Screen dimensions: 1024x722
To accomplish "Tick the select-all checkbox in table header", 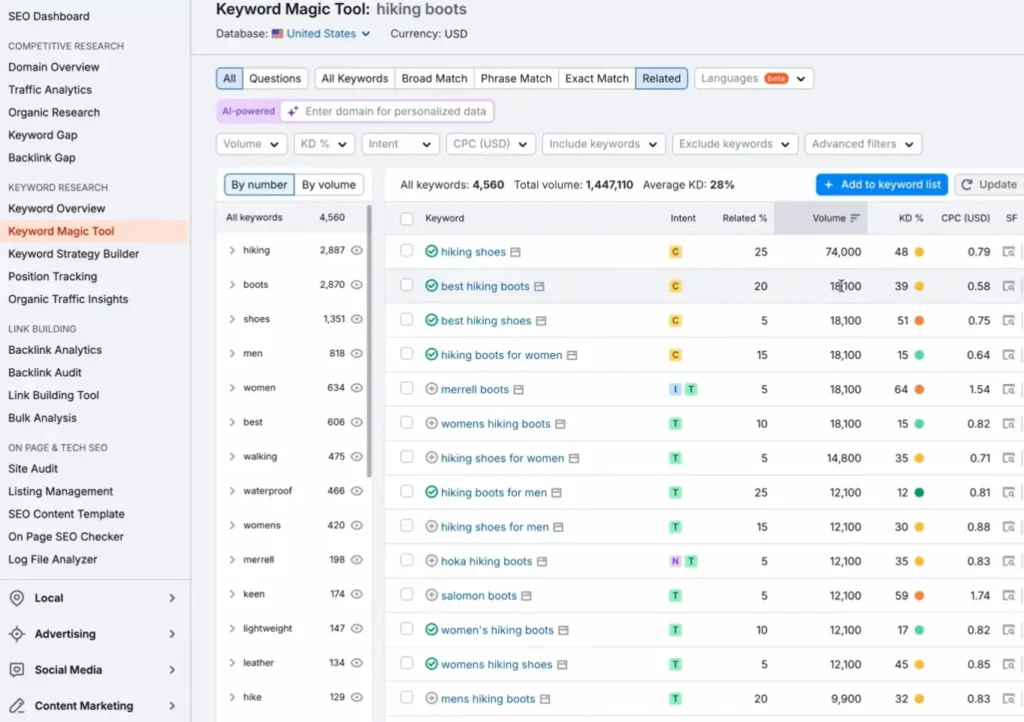I will click(x=406, y=219).
